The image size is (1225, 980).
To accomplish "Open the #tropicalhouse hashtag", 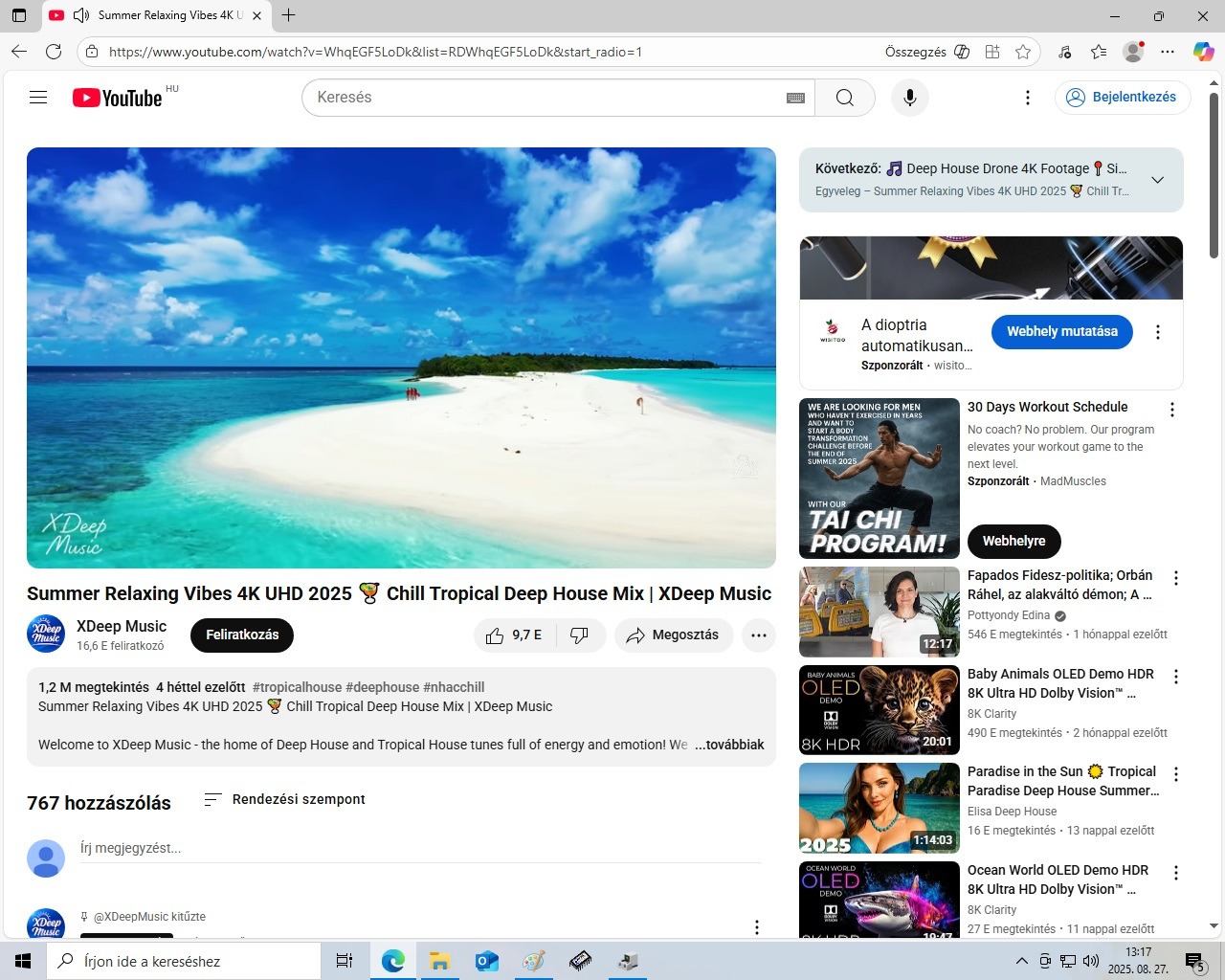I will coord(297,687).
